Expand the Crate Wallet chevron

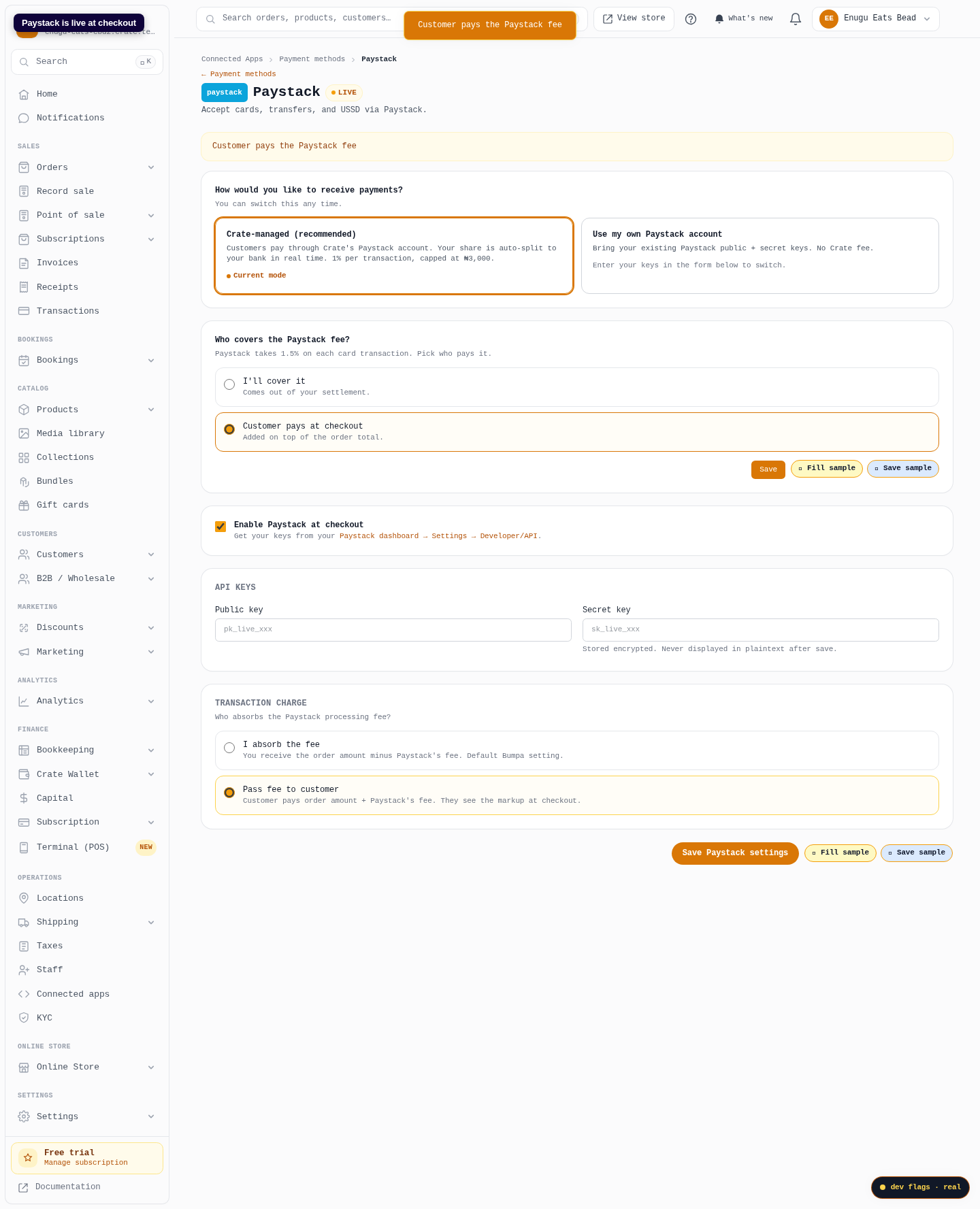[151, 774]
